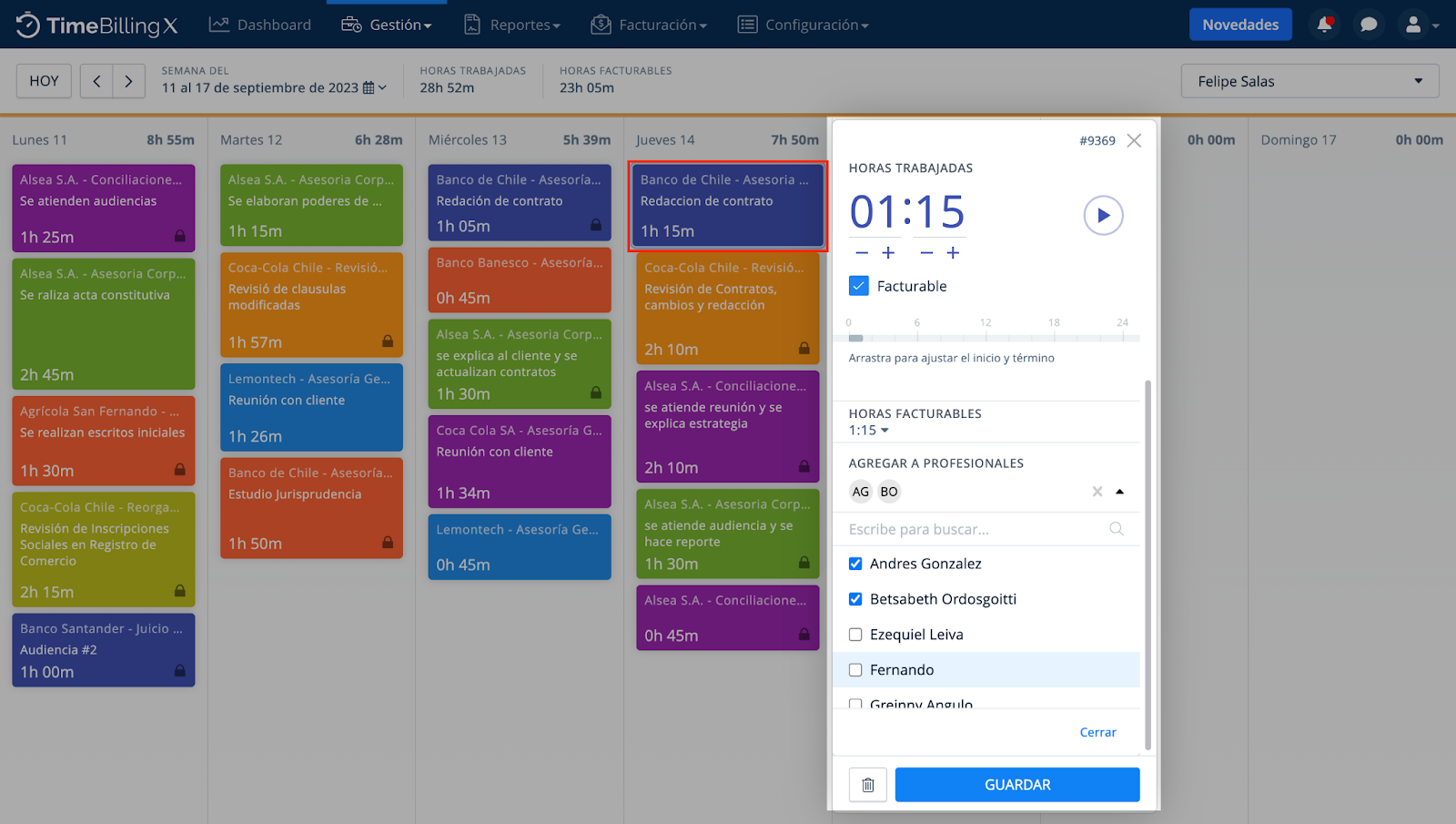This screenshot has height=824, width=1456.
Task: Increase minutes with the plus under 15
Action: tap(953, 253)
